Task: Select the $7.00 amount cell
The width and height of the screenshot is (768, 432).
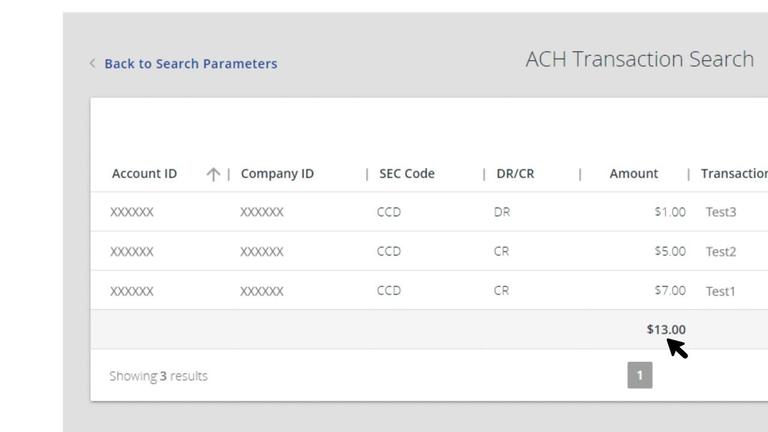Action: (x=670, y=290)
